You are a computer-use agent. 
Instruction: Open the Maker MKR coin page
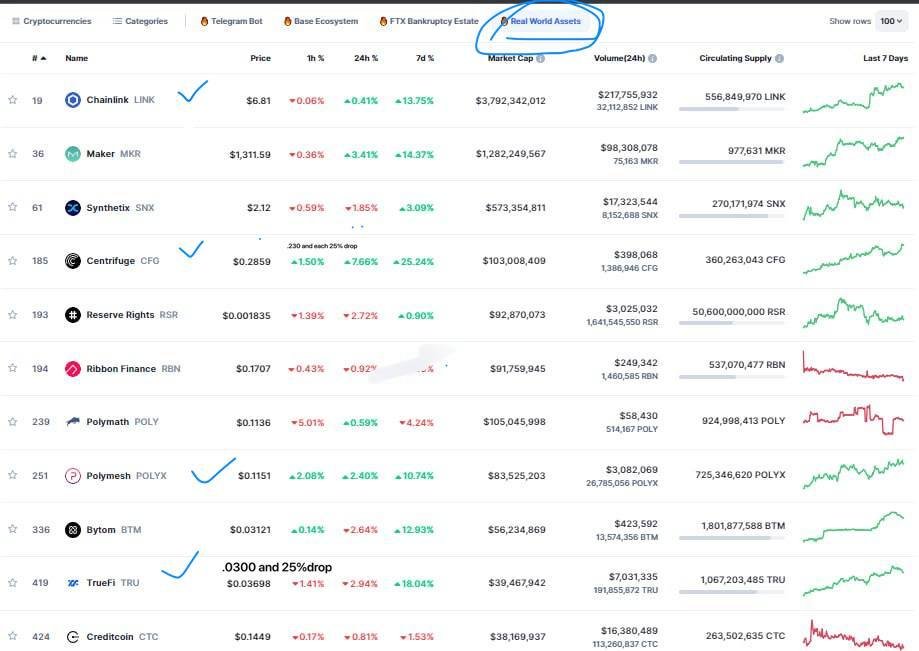[x=114, y=154]
